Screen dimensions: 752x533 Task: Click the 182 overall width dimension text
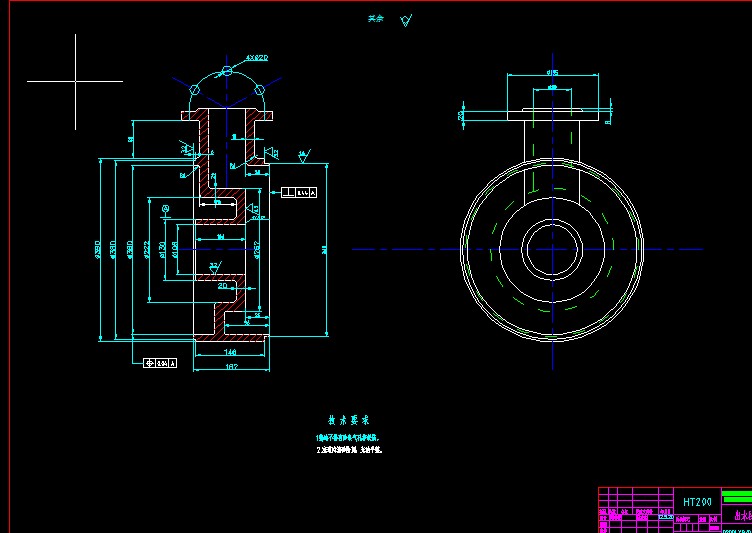231,367
